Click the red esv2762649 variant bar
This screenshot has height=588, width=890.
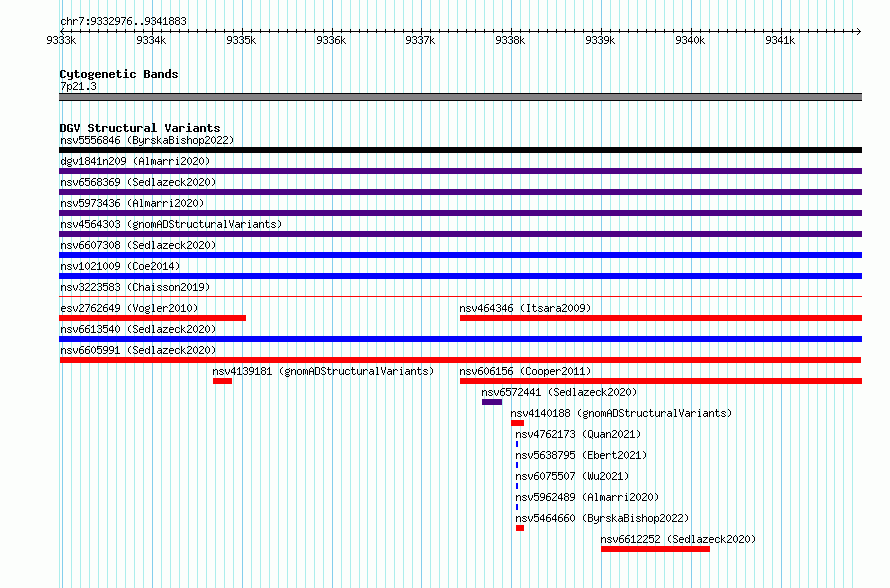(153, 318)
